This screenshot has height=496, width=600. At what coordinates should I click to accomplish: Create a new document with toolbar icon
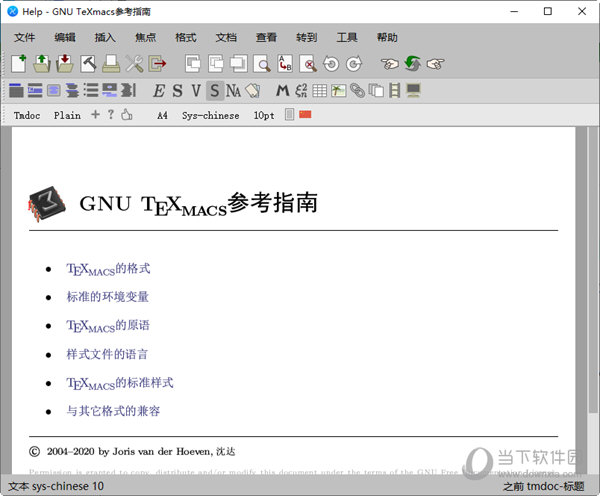[19, 63]
